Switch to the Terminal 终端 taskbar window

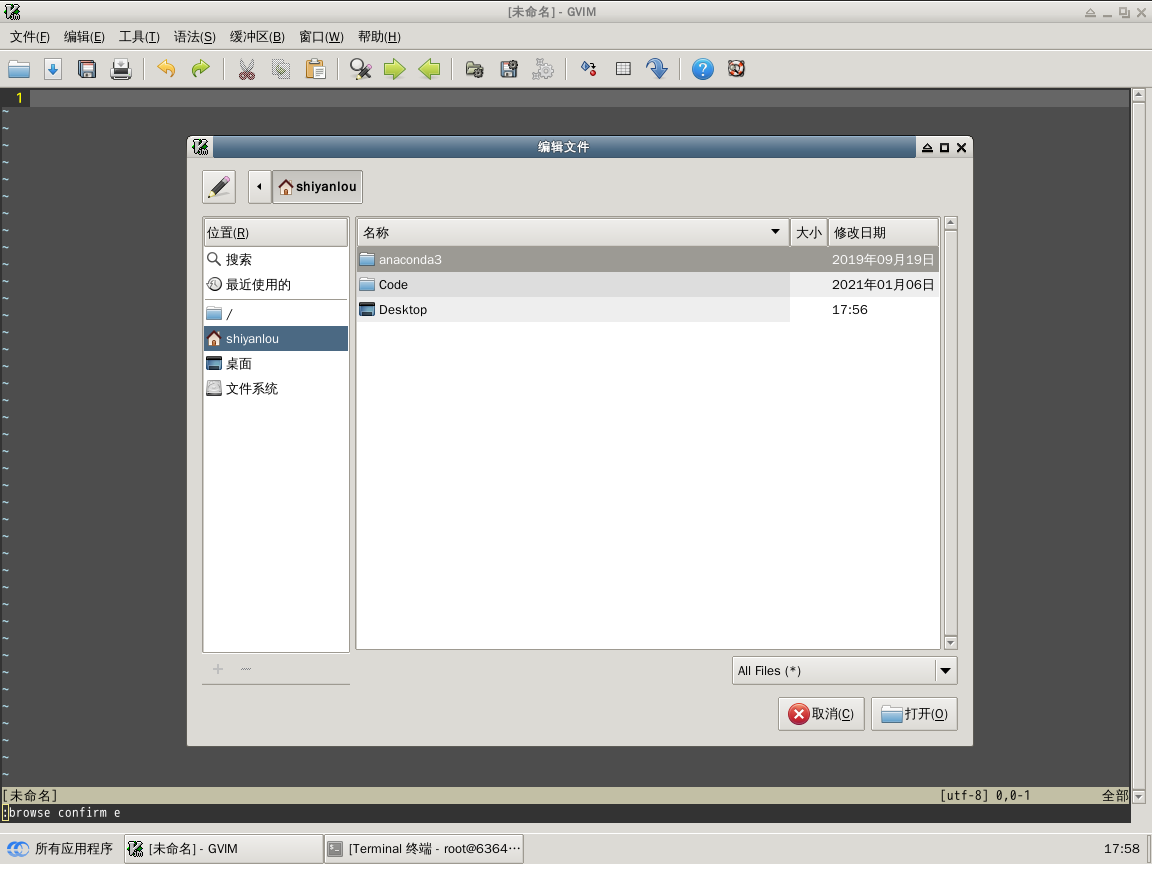click(424, 849)
